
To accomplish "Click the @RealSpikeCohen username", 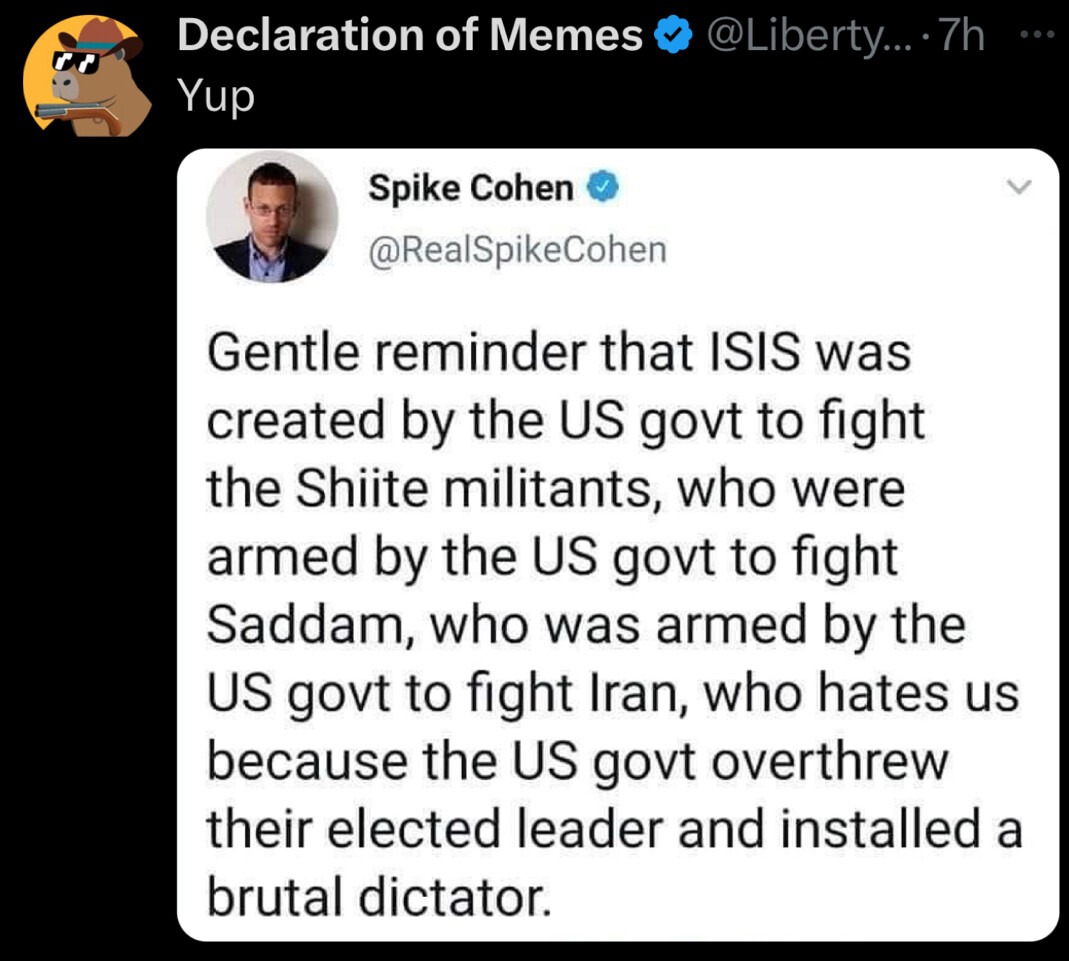I will [x=520, y=249].
